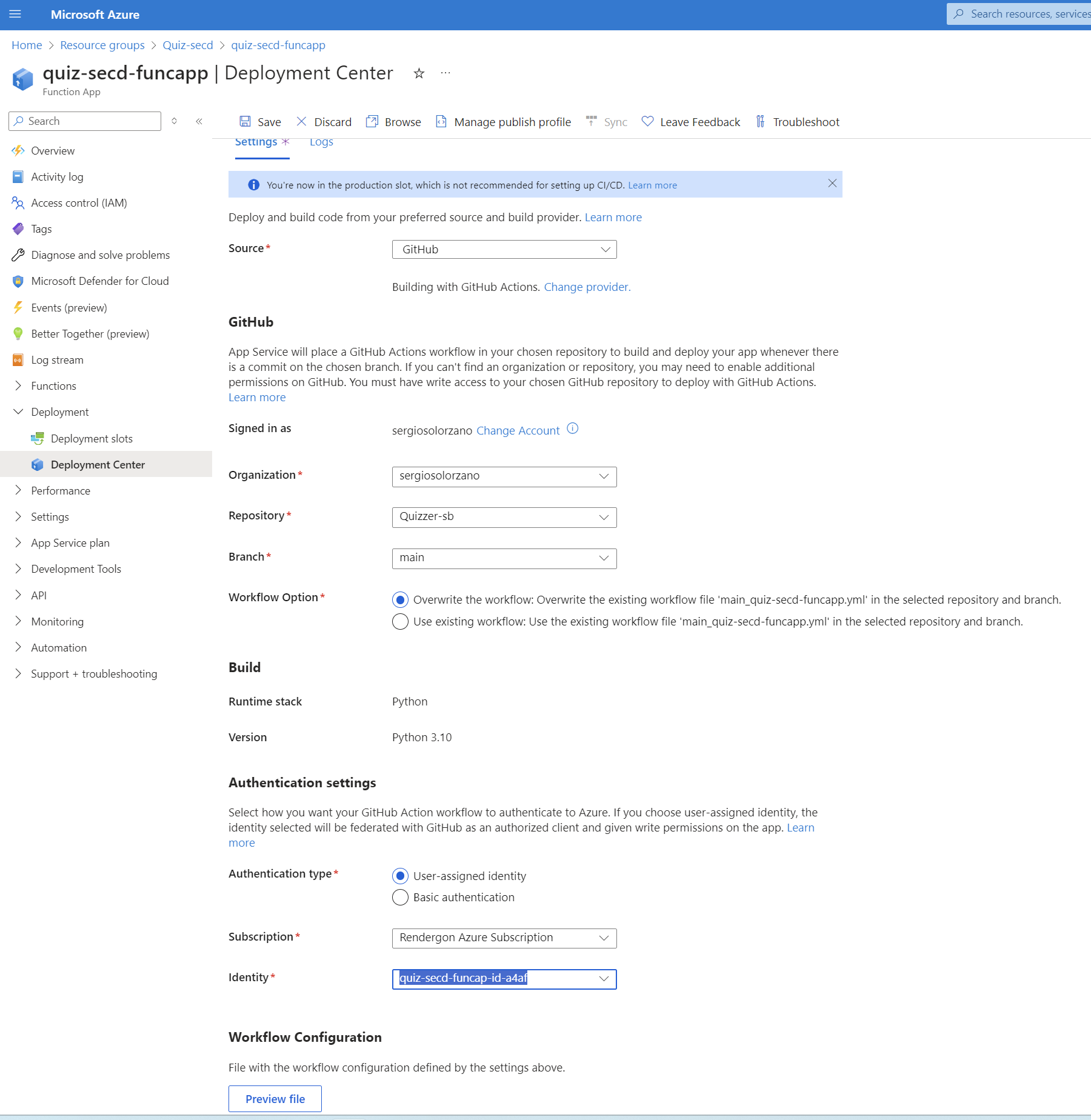
Task: Choose Basic authentication radio button
Action: (400, 898)
